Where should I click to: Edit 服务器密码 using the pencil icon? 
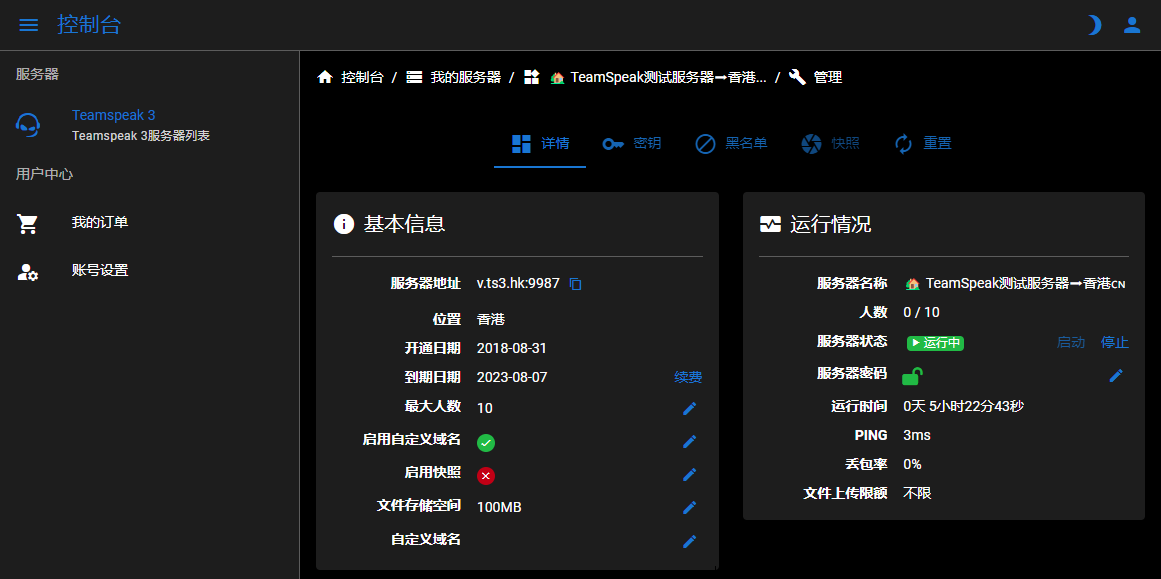pyautogui.click(x=1114, y=375)
